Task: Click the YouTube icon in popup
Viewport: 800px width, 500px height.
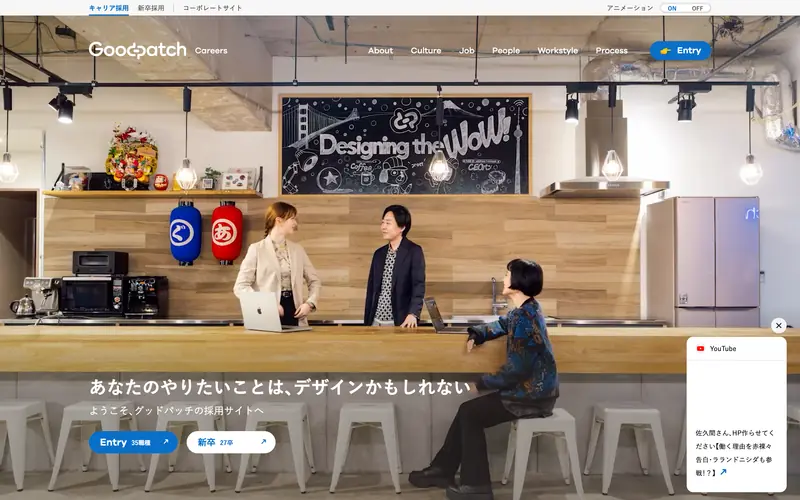Action: (701, 348)
